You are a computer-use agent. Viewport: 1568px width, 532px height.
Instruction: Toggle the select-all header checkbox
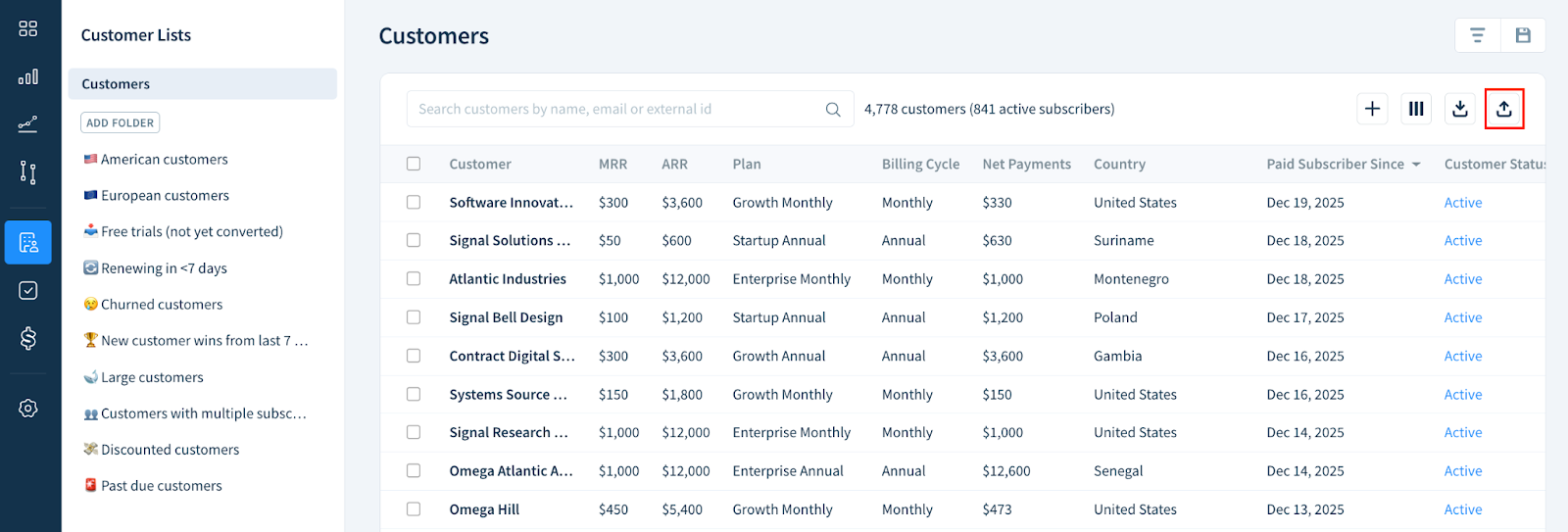[x=414, y=164]
